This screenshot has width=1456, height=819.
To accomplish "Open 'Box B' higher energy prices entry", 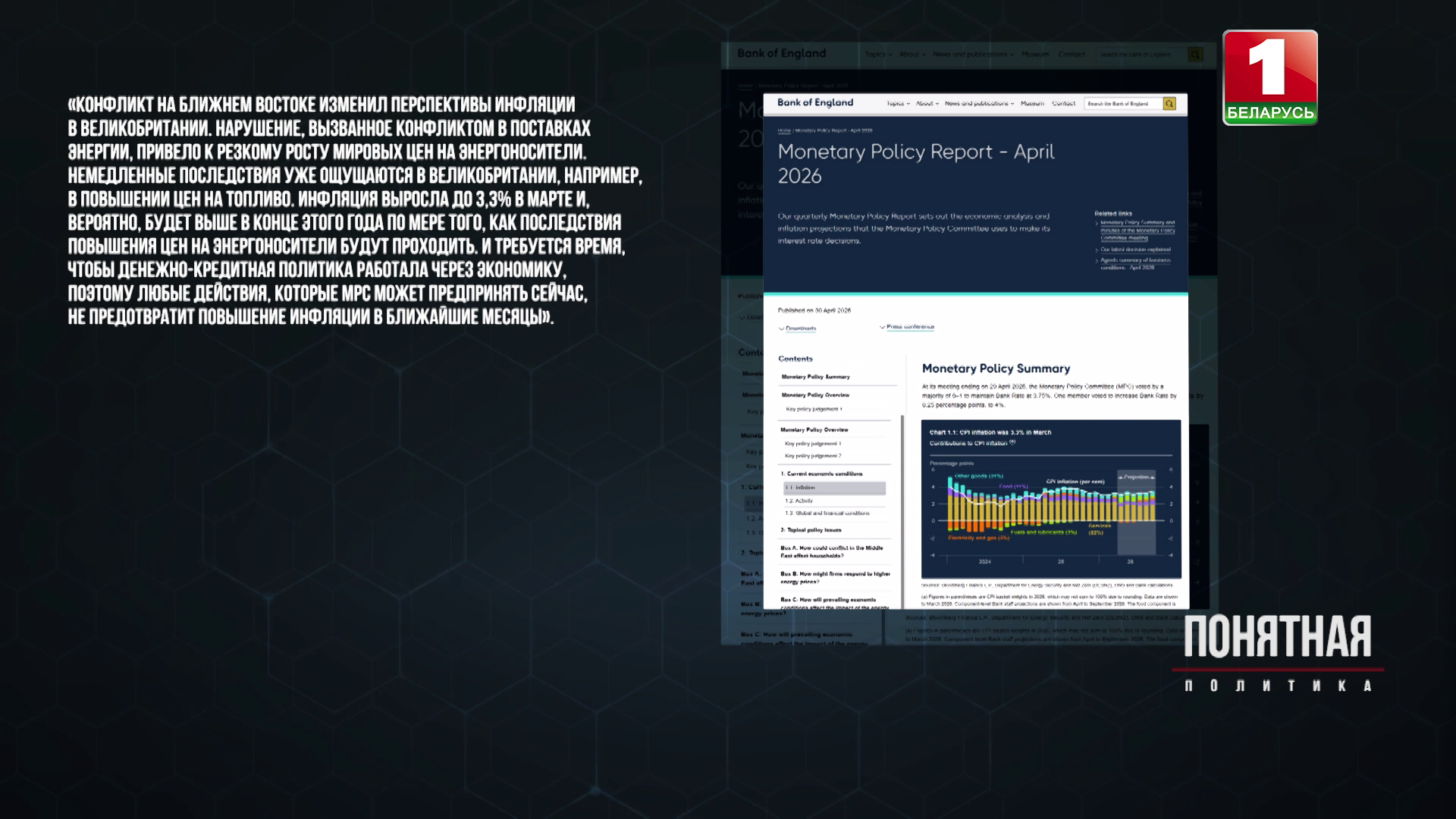I will pos(836,578).
